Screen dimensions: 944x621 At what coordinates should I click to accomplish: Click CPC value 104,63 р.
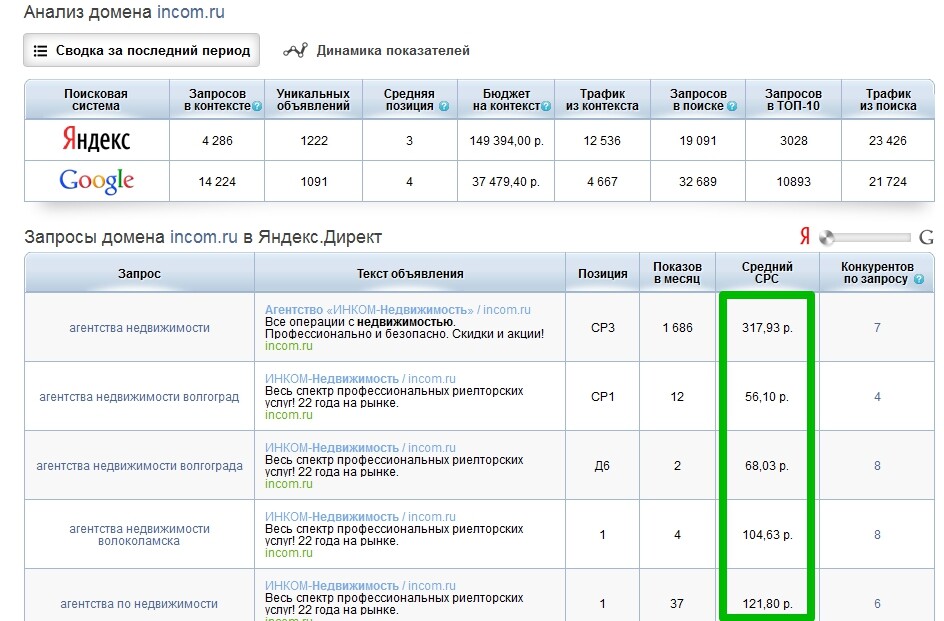767,535
